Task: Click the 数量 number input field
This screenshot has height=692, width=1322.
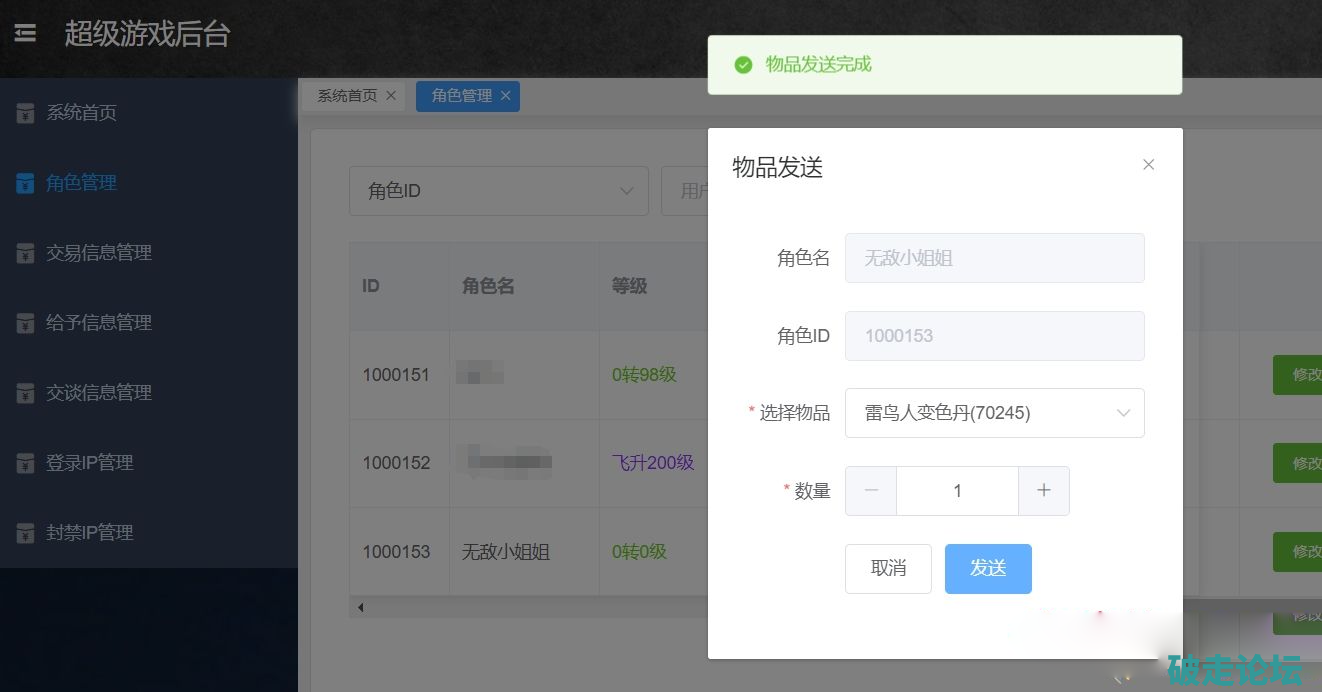Action: (x=957, y=491)
